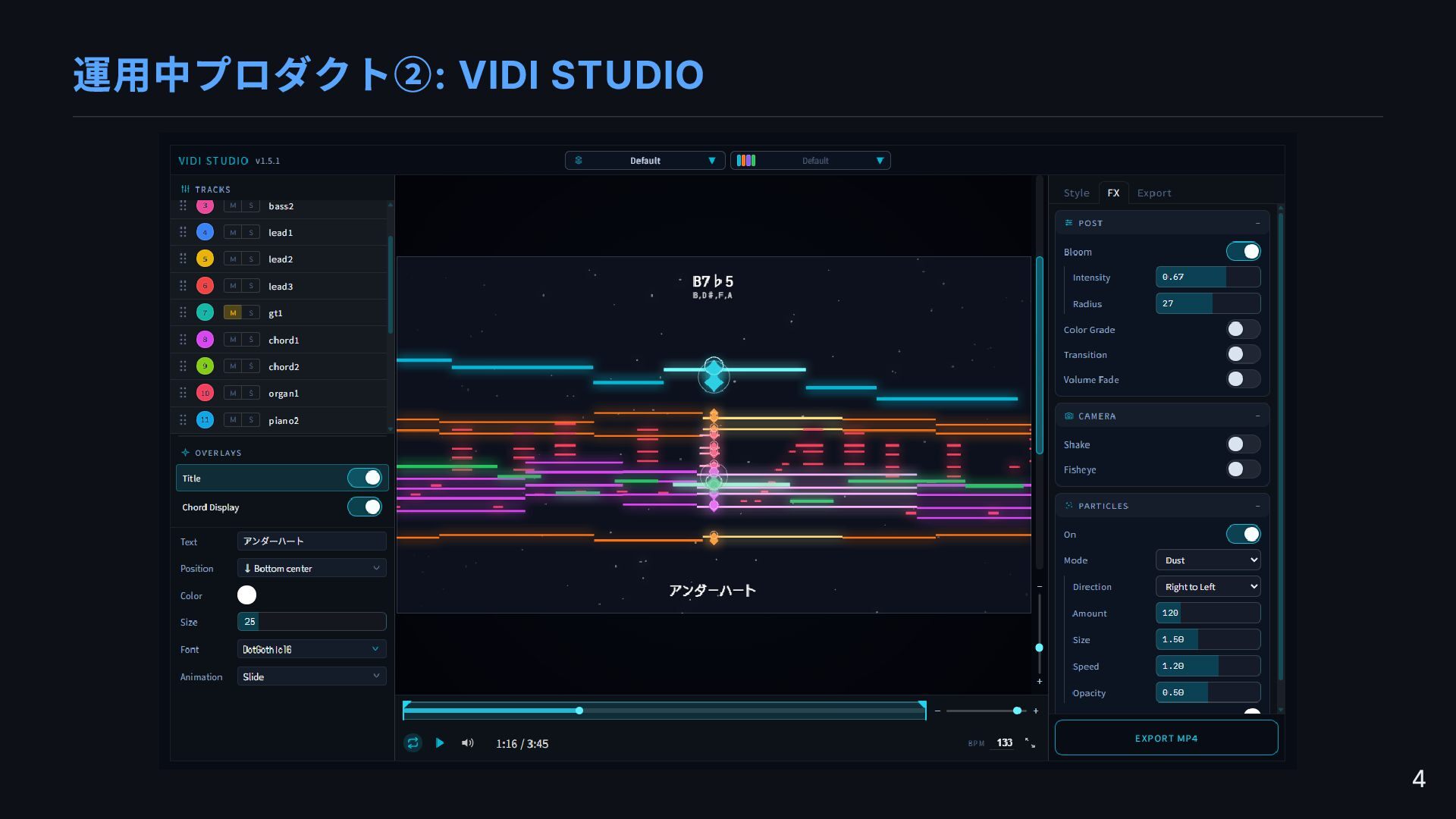This screenshot has height=819, width=1456.
Task: Adjust the particle Speed slider
Action: (1208, 666)
